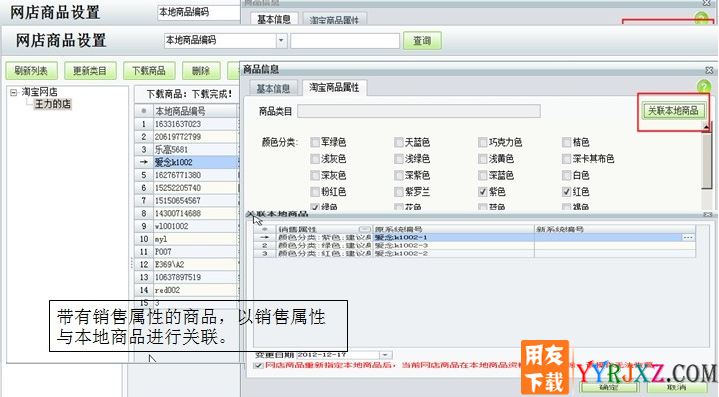Select the 淘宝商品属性 tab
This screenshot has height=397, width=719.
pos(334,87)
